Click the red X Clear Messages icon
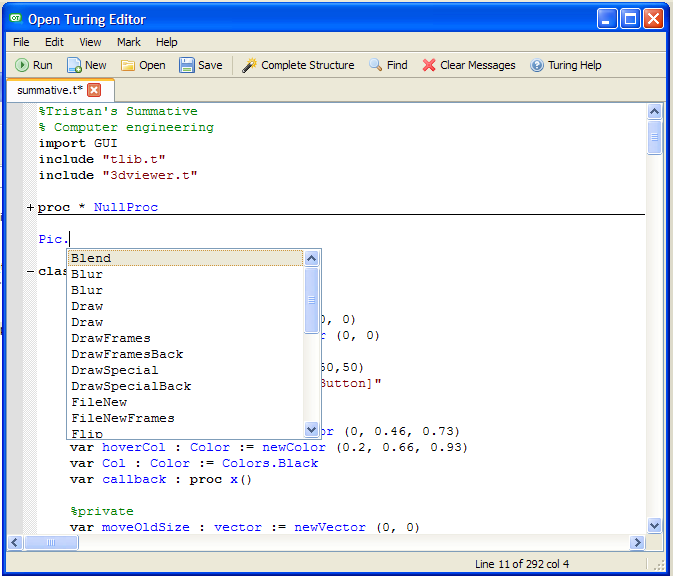This screenshot has width=673, height=576. point(429,65)
